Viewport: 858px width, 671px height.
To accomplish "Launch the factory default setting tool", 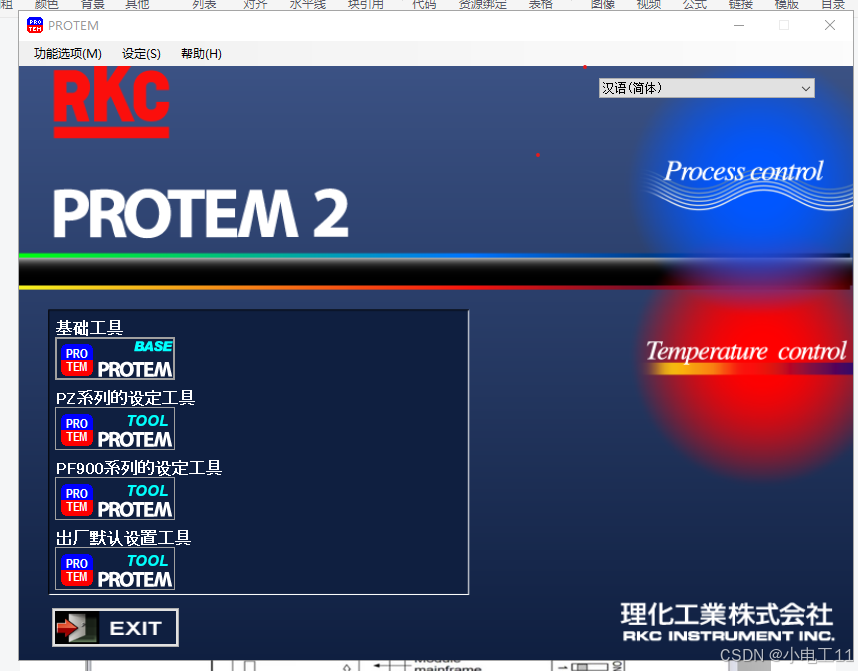I will (115, 569).
